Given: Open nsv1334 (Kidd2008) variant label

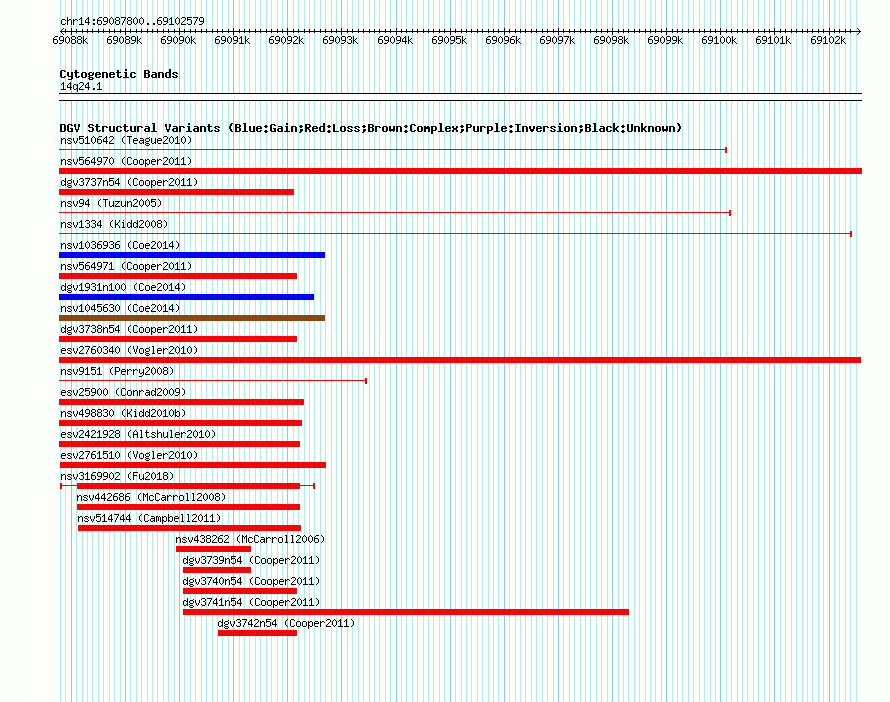Looking at the screenshot, I should coord(114,224).
